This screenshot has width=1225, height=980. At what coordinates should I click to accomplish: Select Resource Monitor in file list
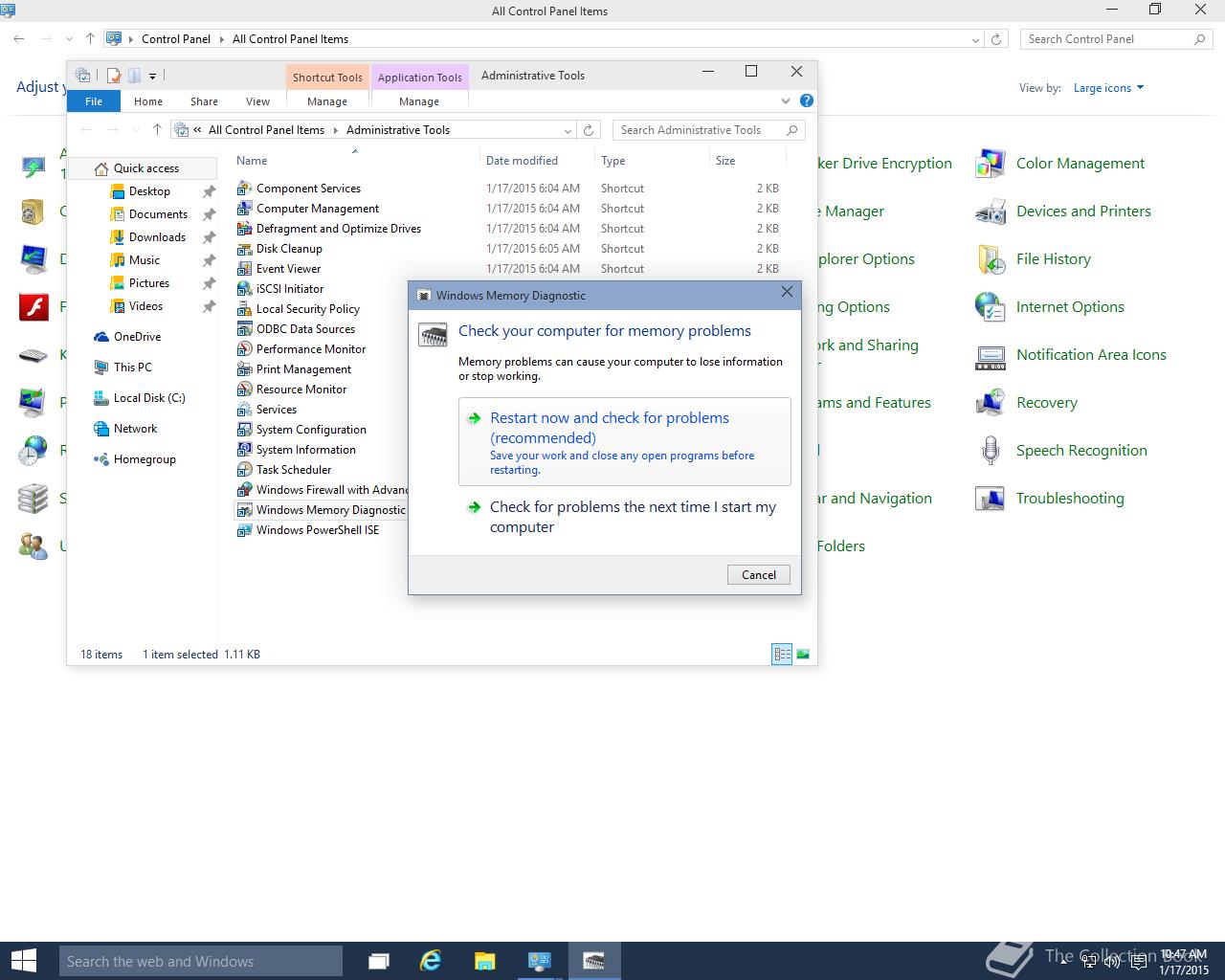[301, 390]
